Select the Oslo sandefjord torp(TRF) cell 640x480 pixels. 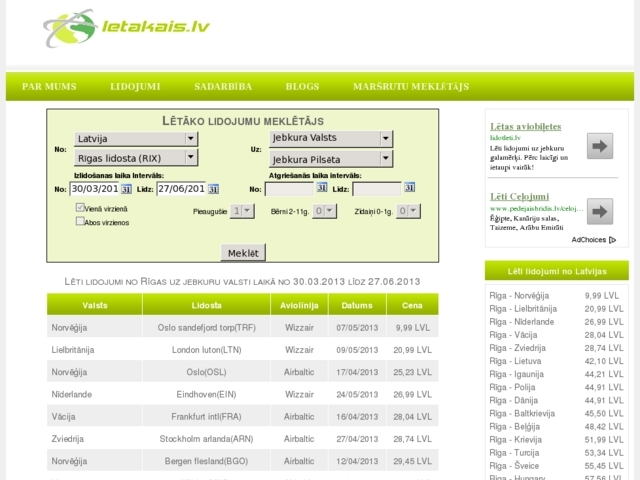(x=207, y=327)
